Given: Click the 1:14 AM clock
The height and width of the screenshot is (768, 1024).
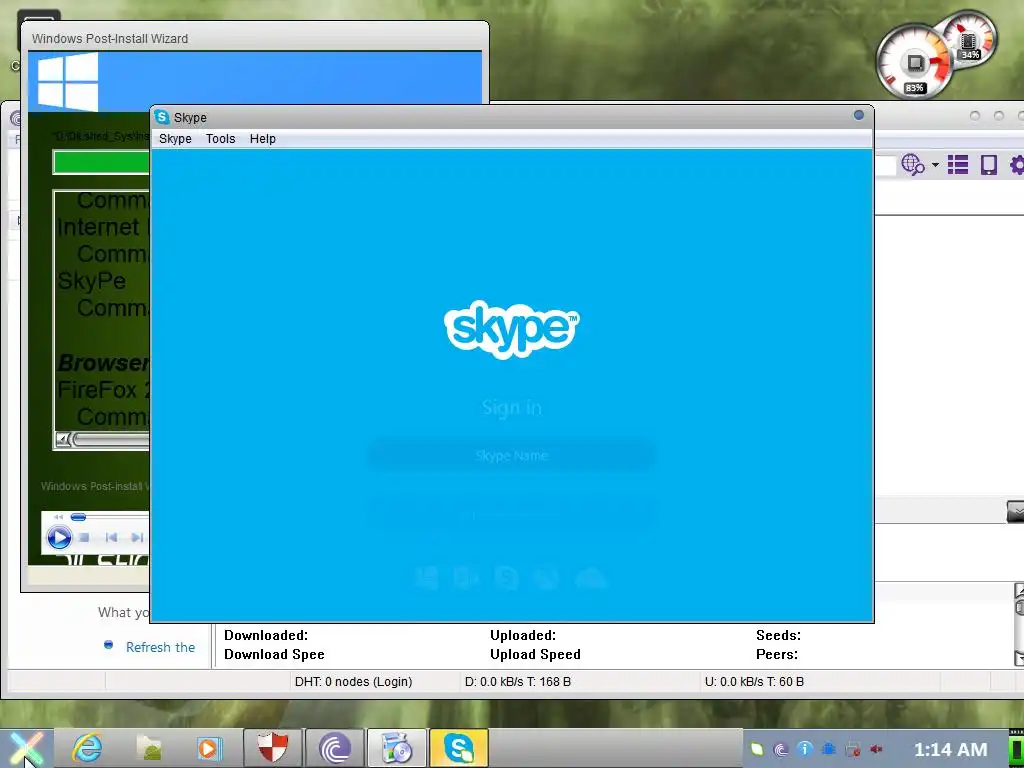Looking at the screenshot, I should click(x=950, y=749).
